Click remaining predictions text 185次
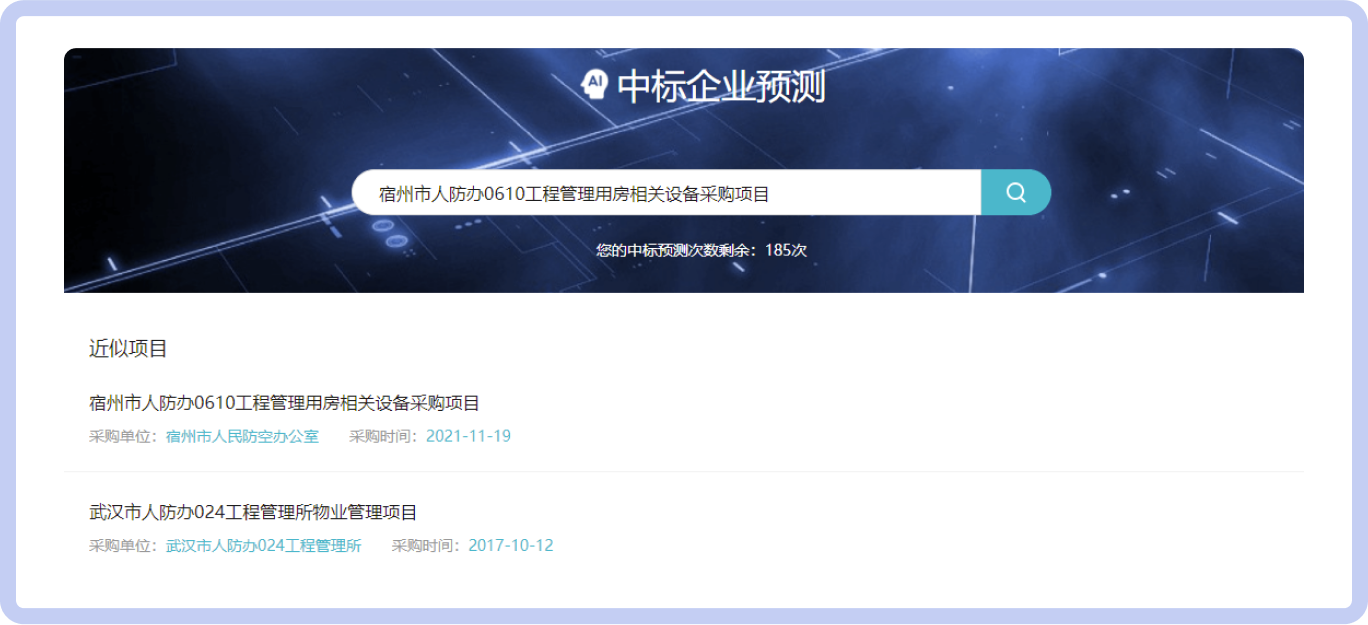Viewport: 1368px width, 625px height. coord(786,250)
